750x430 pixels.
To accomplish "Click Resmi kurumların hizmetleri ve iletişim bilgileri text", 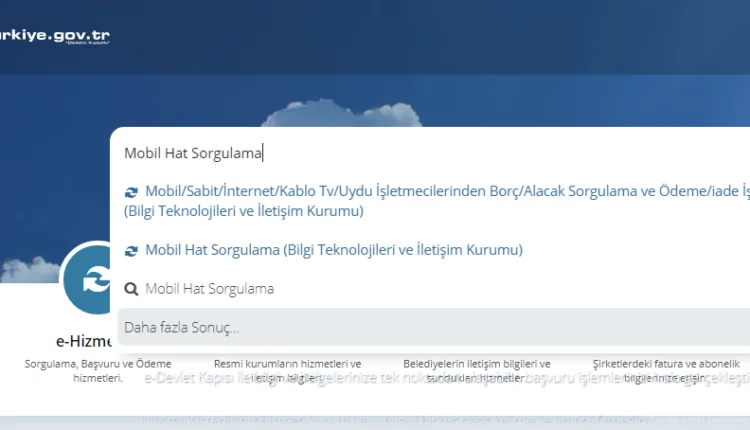I will click(287, 371).
